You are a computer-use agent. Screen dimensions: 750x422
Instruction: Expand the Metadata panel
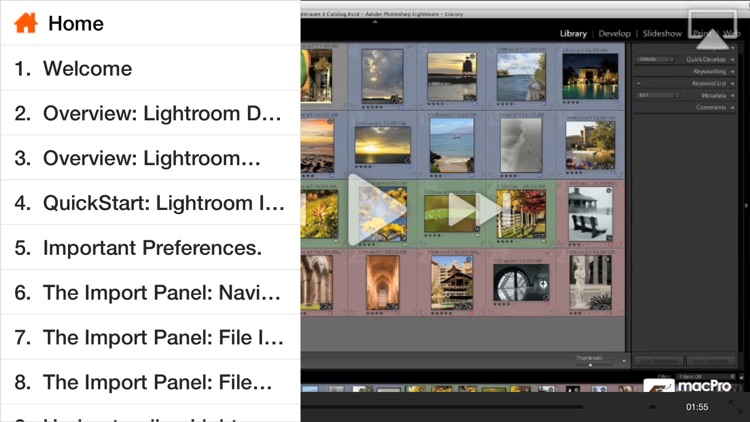(x=713, y=95)
